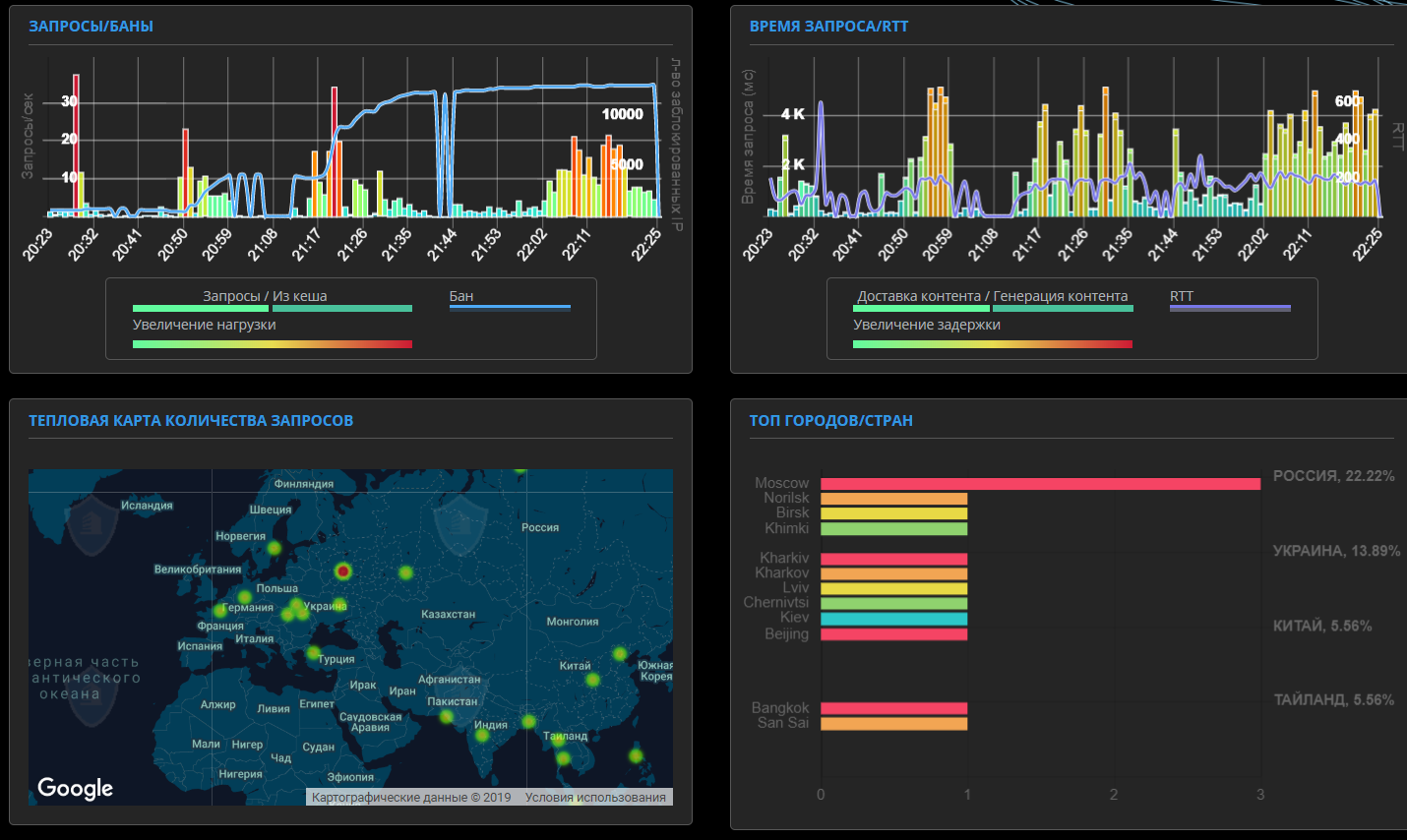Click the ТЕПЛОВАЯ КАРТА КОЛИЧЕСТВА ЗАПРОСОВ heading

click(x=191, y=421)
